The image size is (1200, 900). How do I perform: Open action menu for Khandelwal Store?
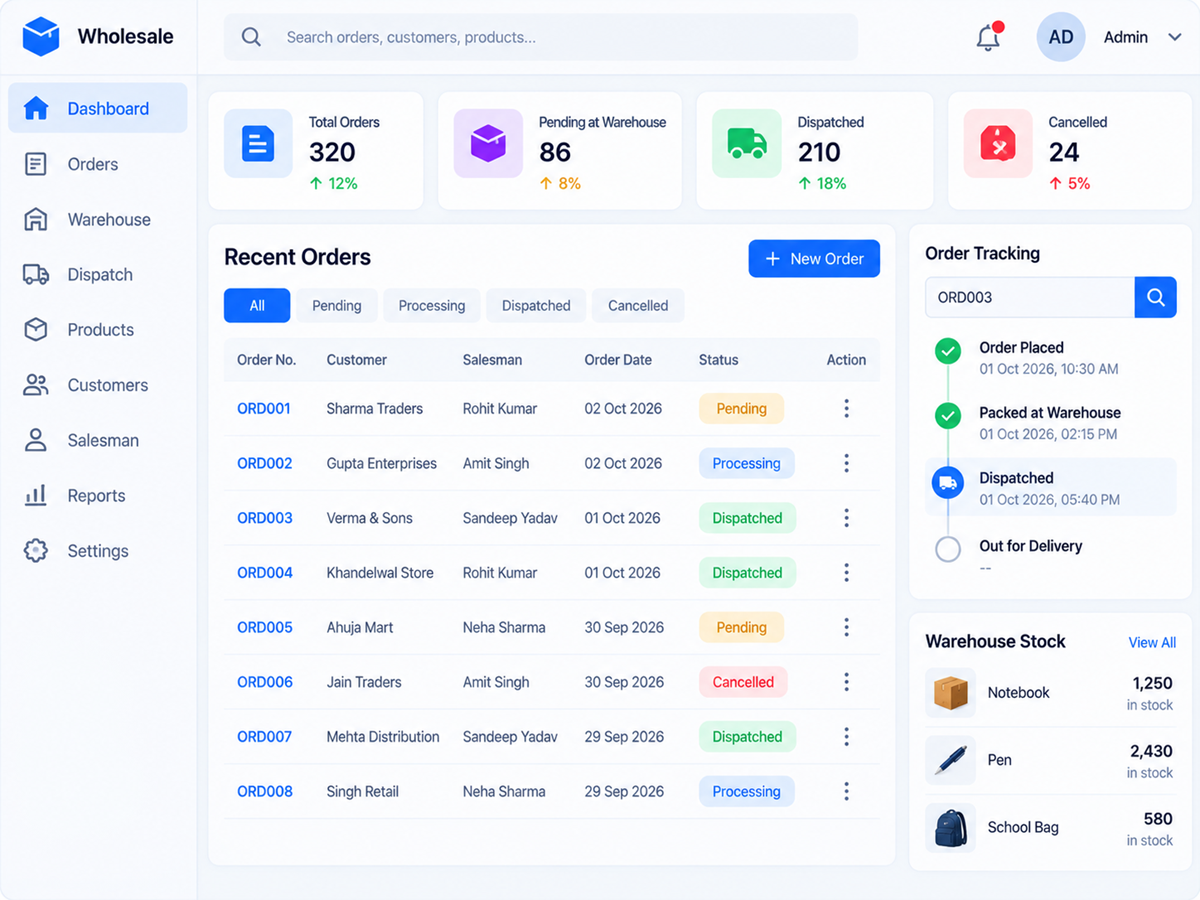[x=847, y=572]
